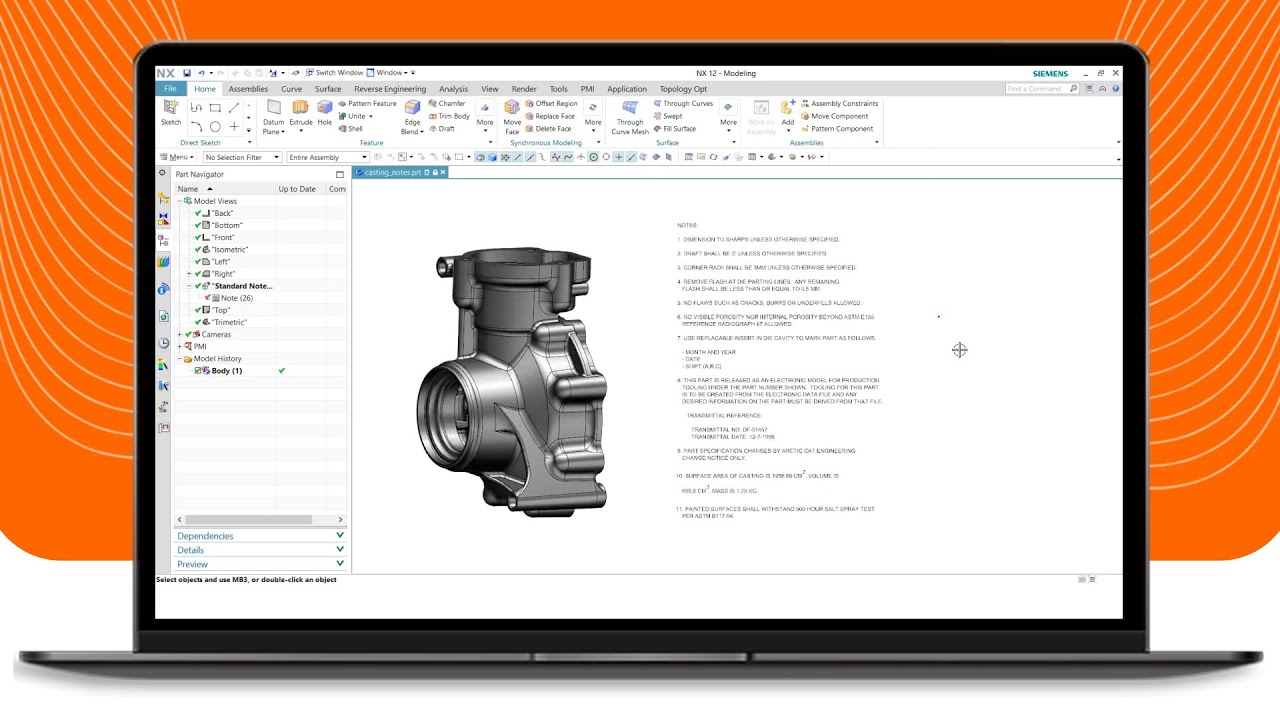The height and width of the screenshot is (720, 1280).
Task: Click the Through Curve Mesh icon
Action: tap(630, 108)
